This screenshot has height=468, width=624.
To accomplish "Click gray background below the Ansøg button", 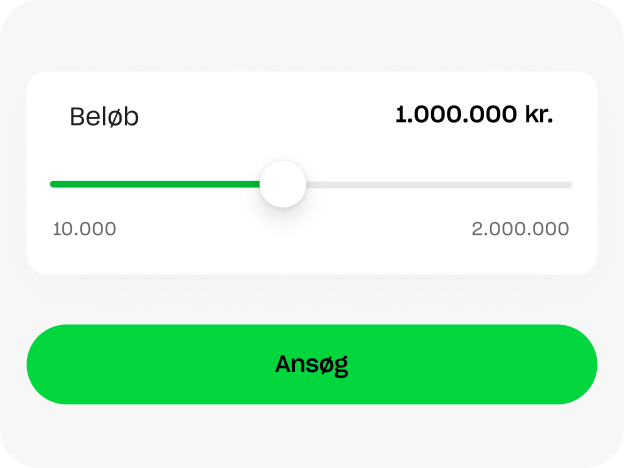I will 312,436.
